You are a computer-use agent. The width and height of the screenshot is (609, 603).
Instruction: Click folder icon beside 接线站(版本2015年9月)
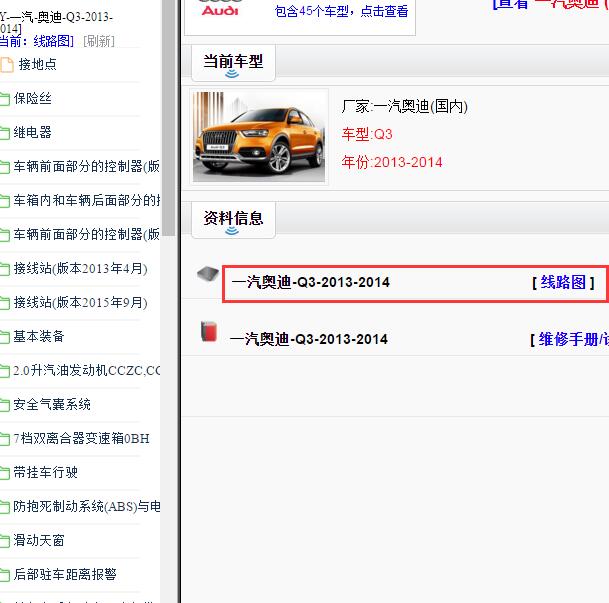pos(4,303)
